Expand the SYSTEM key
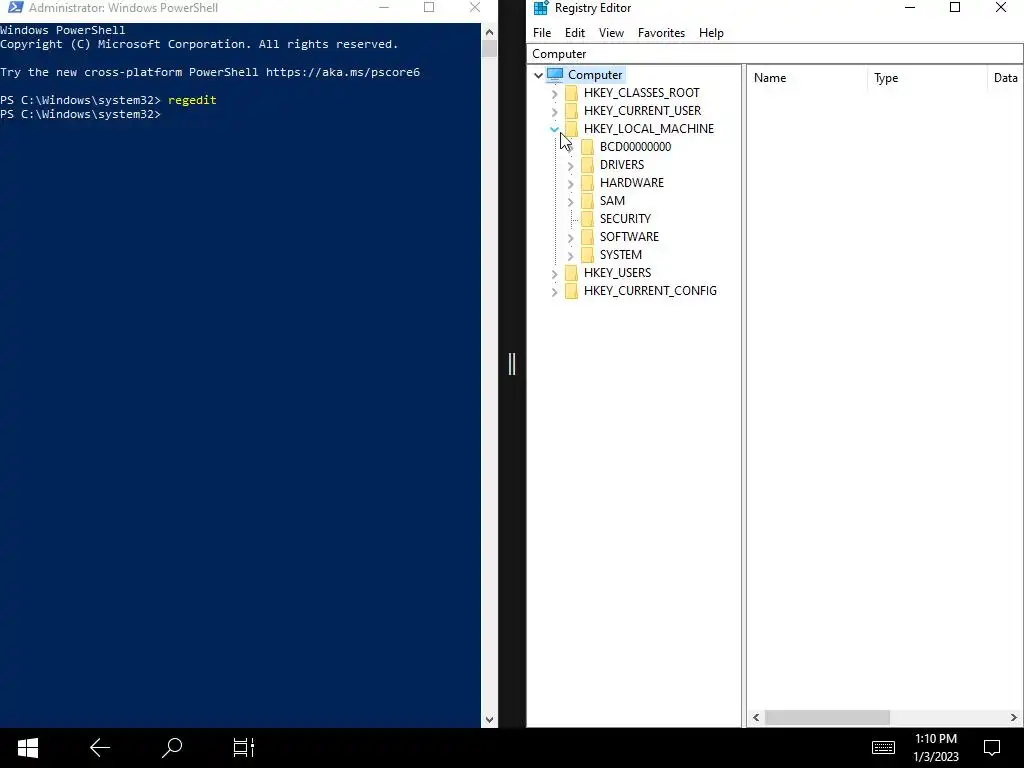 [570, 255]
